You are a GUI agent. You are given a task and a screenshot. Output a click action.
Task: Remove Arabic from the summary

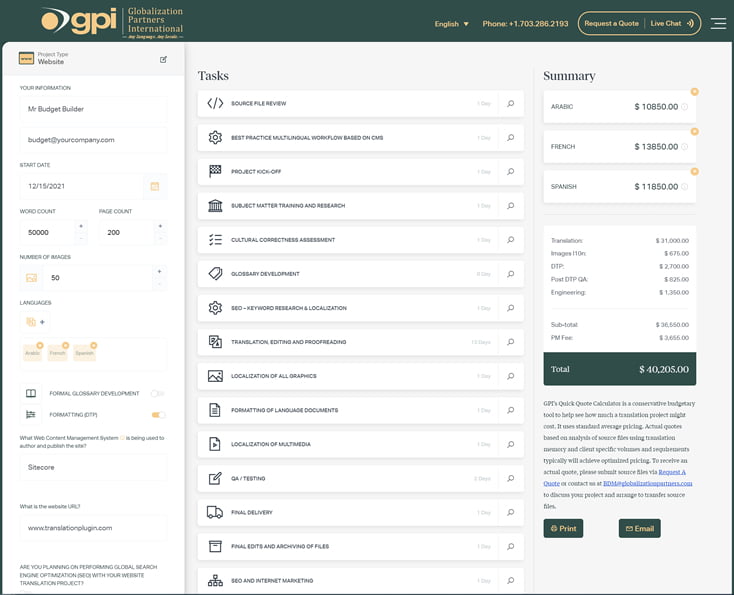click(695, 92)
